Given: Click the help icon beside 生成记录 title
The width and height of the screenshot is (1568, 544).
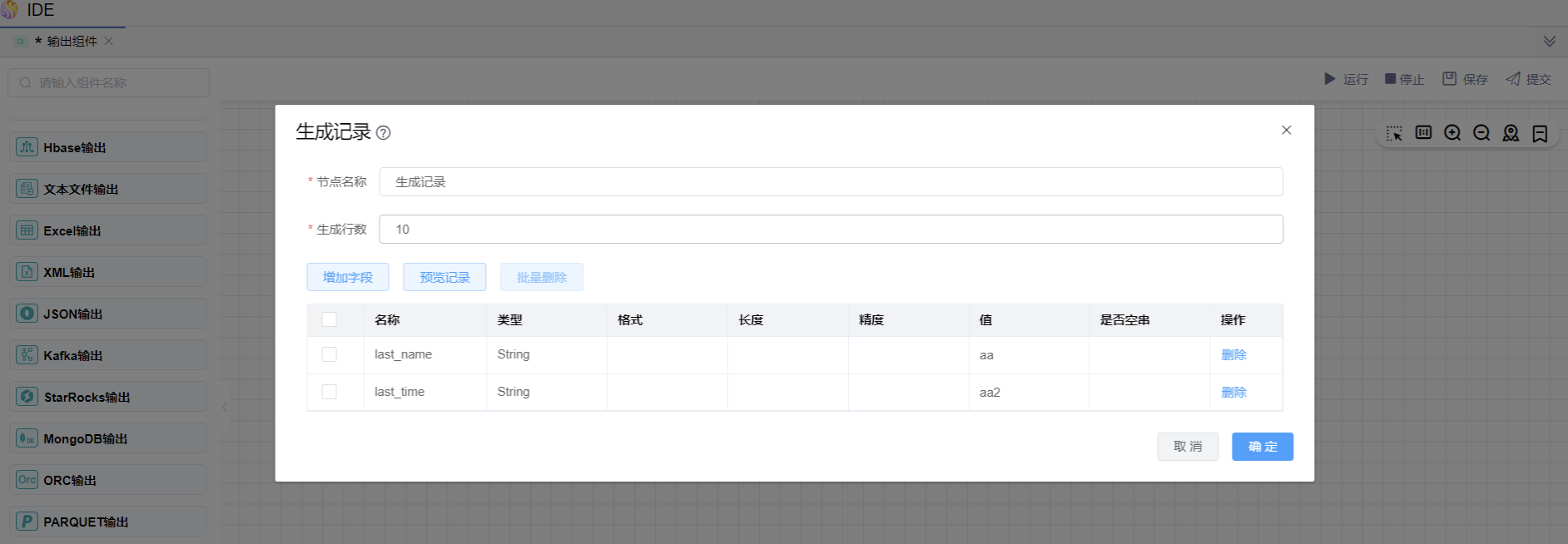Looking at the screenshot, I should click(x=383, y=133).
